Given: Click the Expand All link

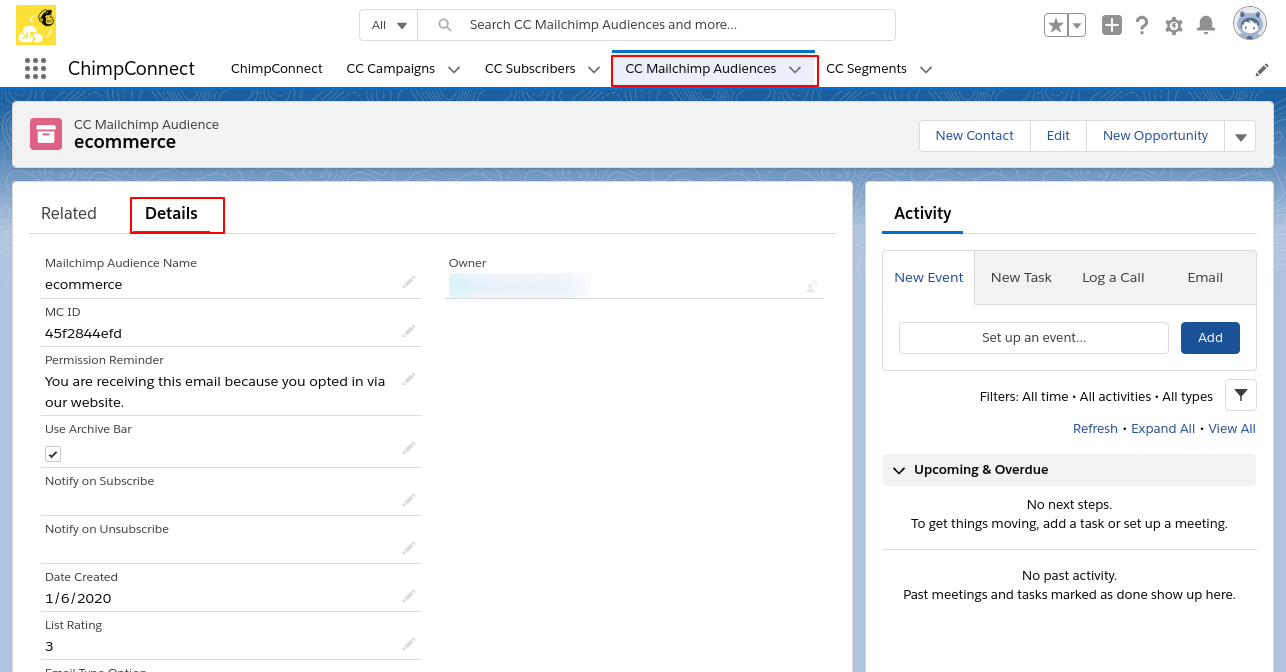Looking at the screenshot, I should pyautogui.click(x=1163, y=429).
